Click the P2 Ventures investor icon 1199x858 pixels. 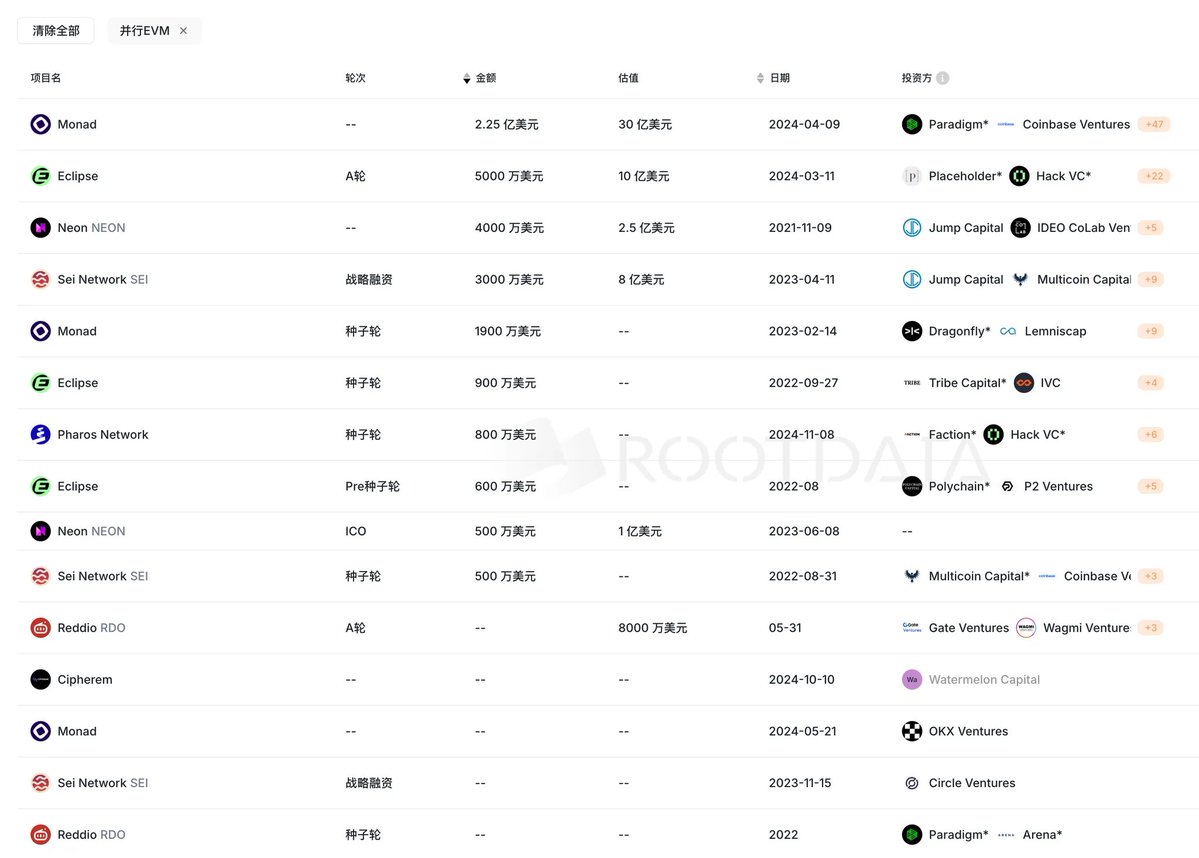[x=1007, y=486]
